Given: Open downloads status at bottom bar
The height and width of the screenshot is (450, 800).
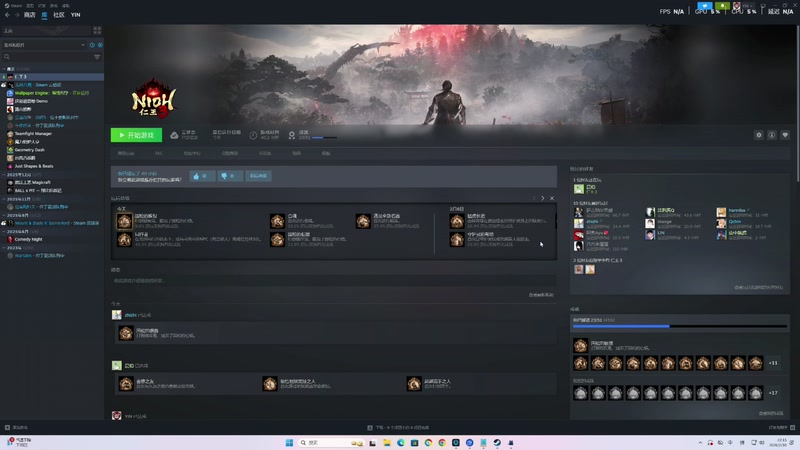Looking at the screenshot, I should [x=398, y=428].
